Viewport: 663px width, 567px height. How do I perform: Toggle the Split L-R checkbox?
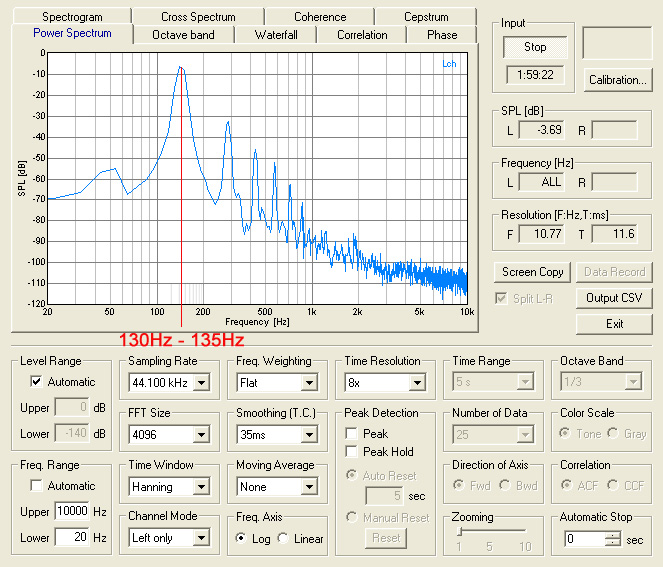[501, 299]
